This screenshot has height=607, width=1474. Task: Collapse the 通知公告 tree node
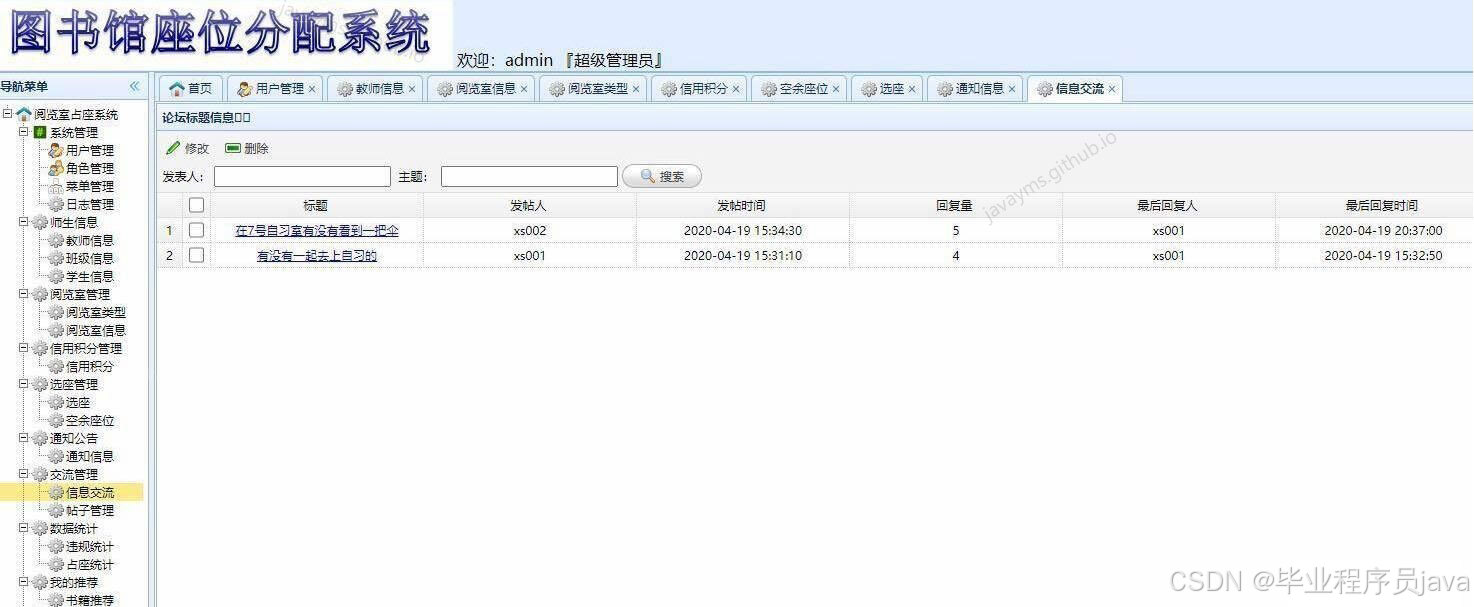(x=23, y=438)
